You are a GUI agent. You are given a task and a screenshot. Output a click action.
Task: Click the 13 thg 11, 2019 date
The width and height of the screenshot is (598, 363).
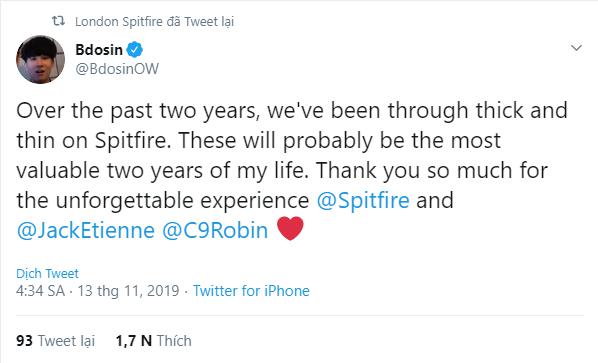click(129, 291)
